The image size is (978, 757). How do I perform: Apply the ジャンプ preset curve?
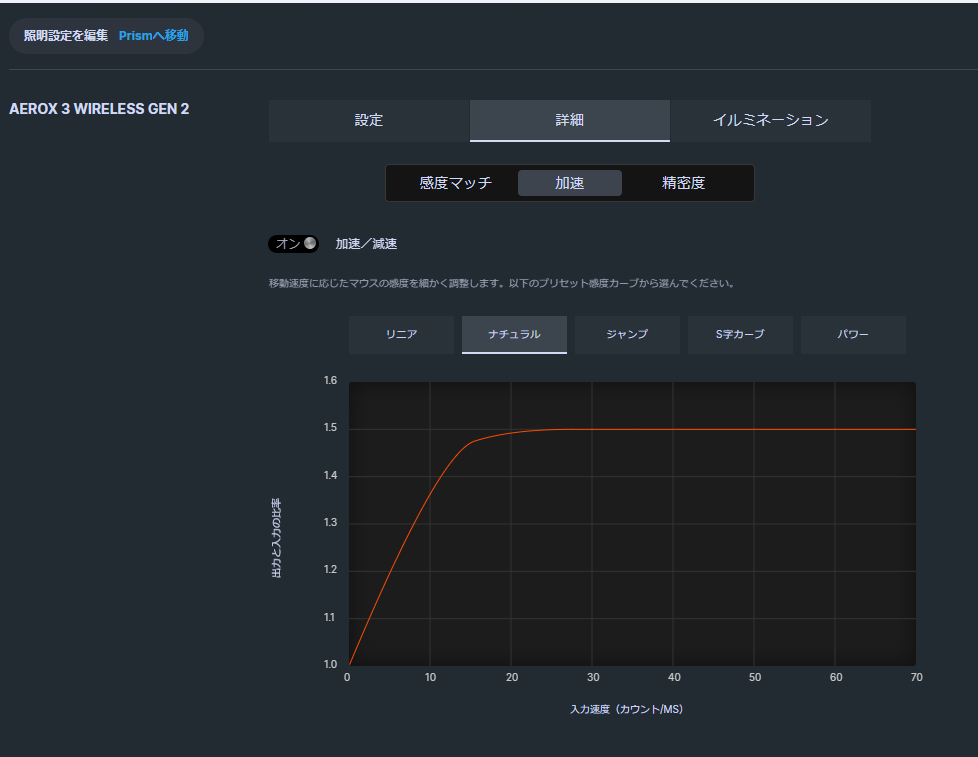point(627,335)
